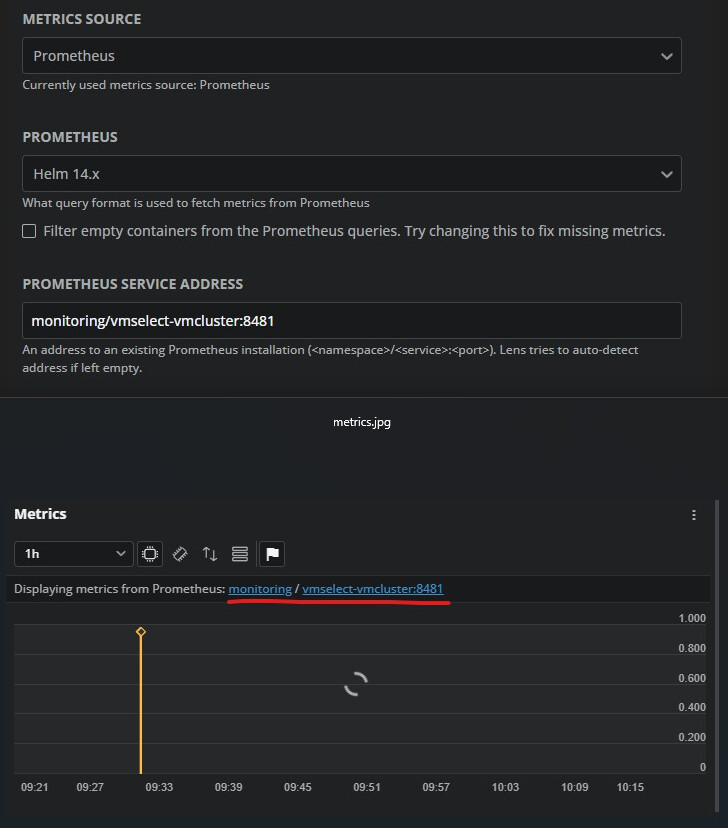
Task: Focus the Prometheus Service Address field
Action: (x=351, y=321)
